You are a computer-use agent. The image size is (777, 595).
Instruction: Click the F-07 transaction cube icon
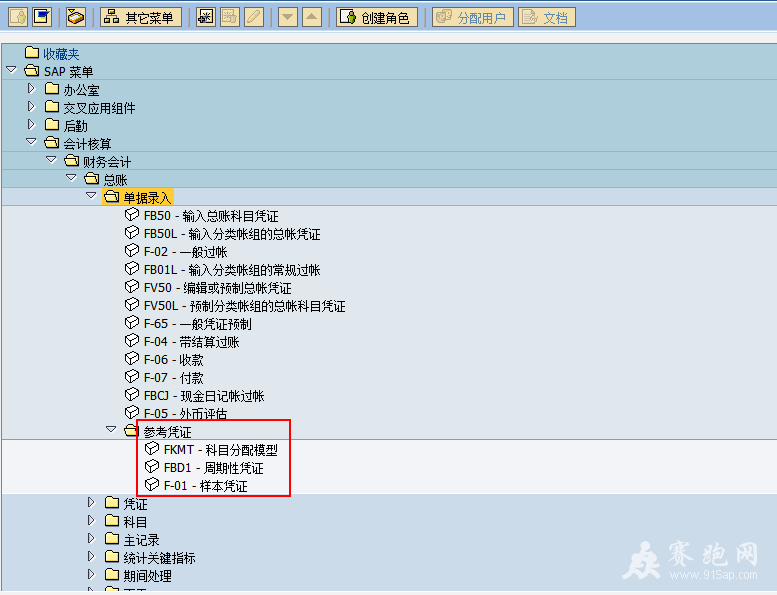[132, 377]
